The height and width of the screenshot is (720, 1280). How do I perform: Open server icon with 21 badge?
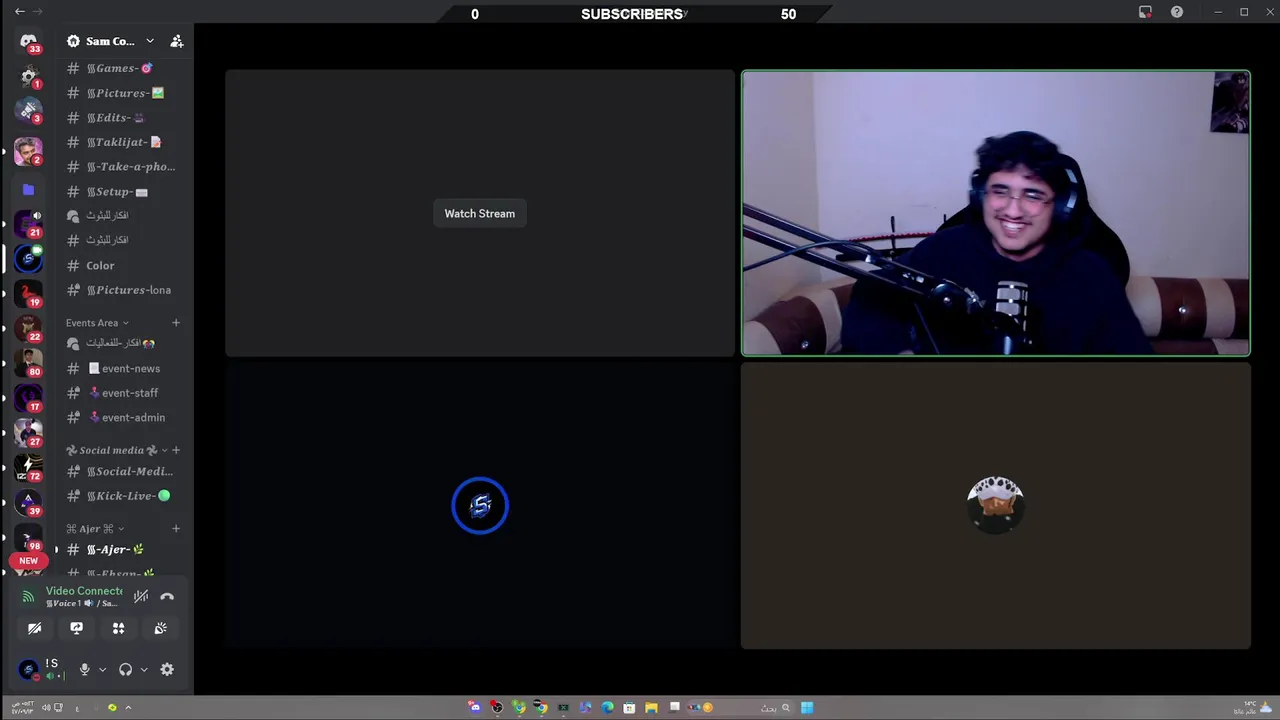[28, 222]
